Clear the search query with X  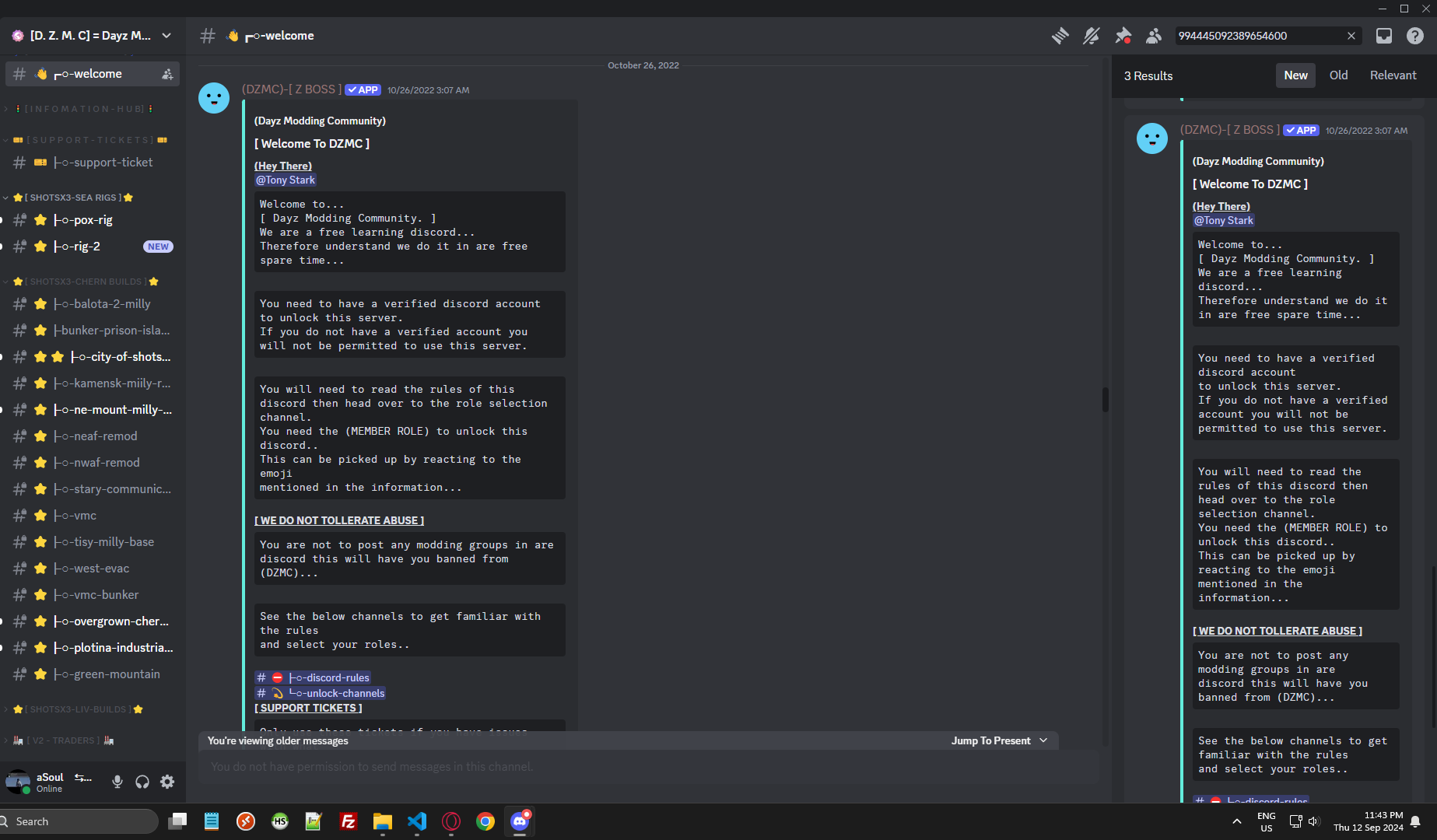point(1351,36)
